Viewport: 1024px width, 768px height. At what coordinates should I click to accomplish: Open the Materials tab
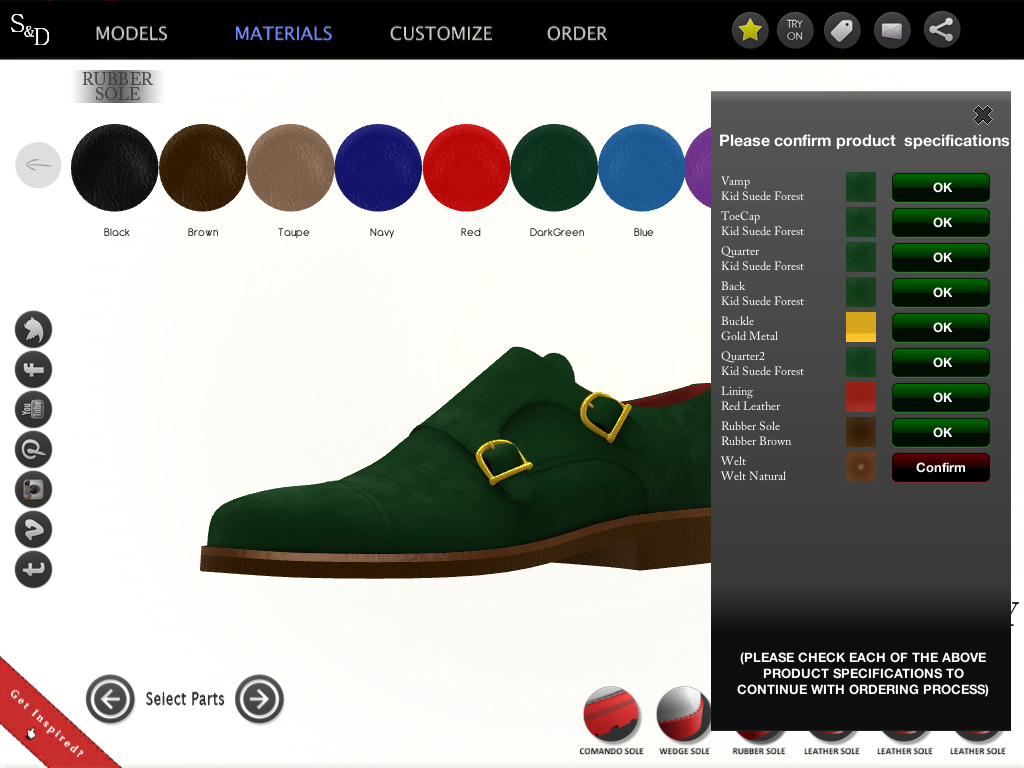click(283, 33)
